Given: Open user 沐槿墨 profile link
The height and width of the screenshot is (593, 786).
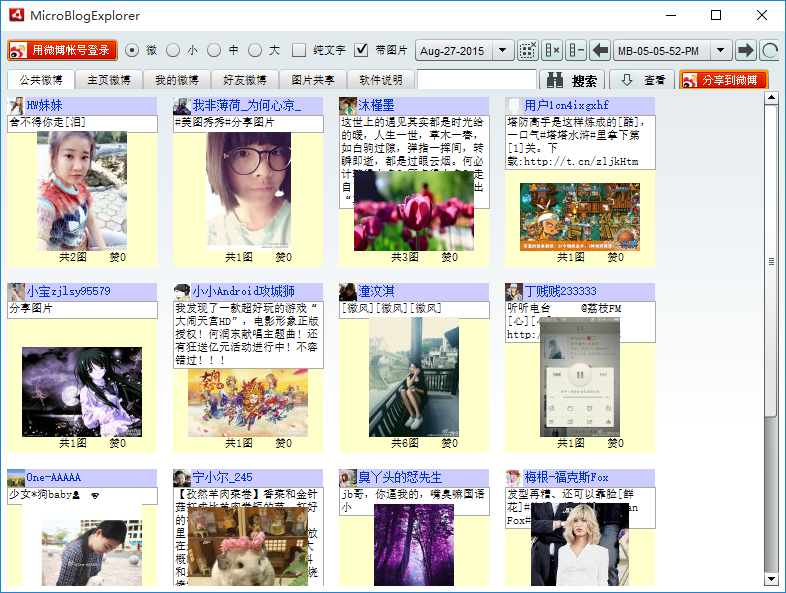Looking at the screenshot, I should point(376,105).
